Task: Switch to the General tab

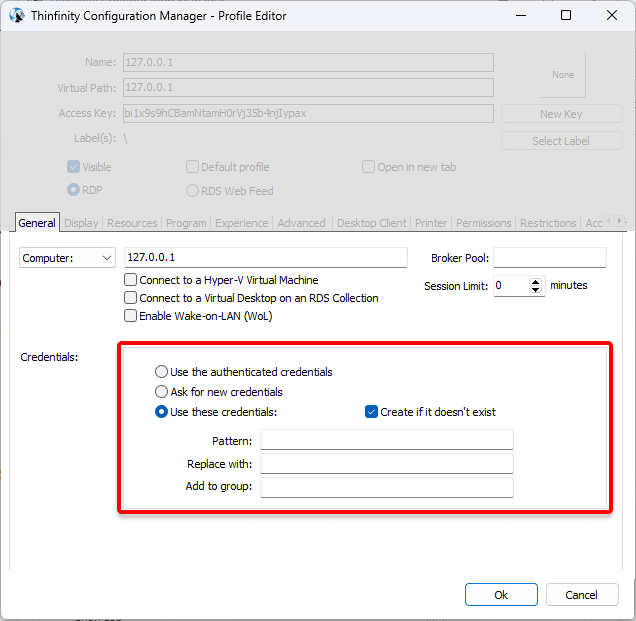Action: 37,223
